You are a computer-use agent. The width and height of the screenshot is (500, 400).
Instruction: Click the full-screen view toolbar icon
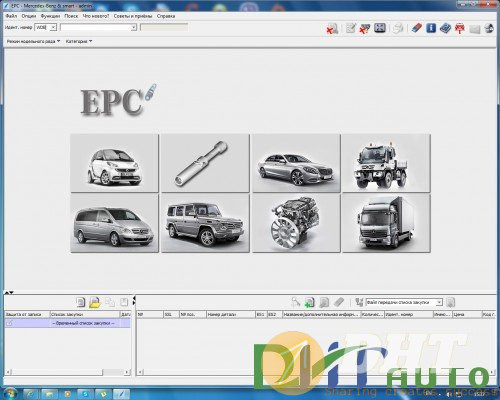pyautogui.click(x=380, y=28)
